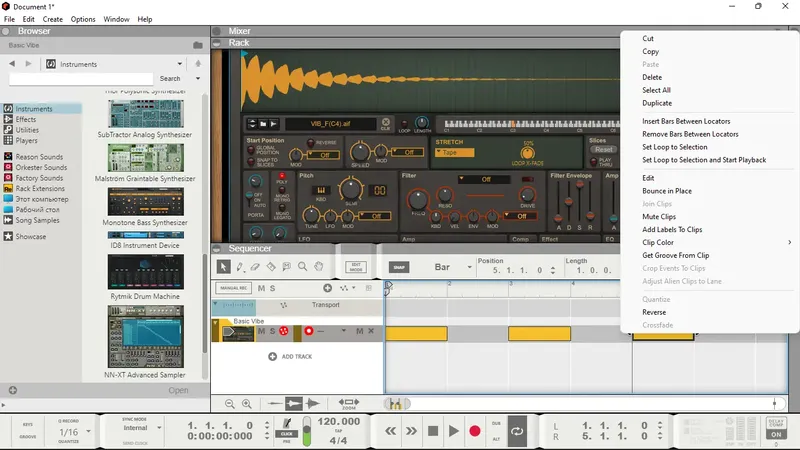The width and height of the screenshot is (800, 450).
Task: Select the arrow selection tool in Sequencer
Action: tap(223, 266)
